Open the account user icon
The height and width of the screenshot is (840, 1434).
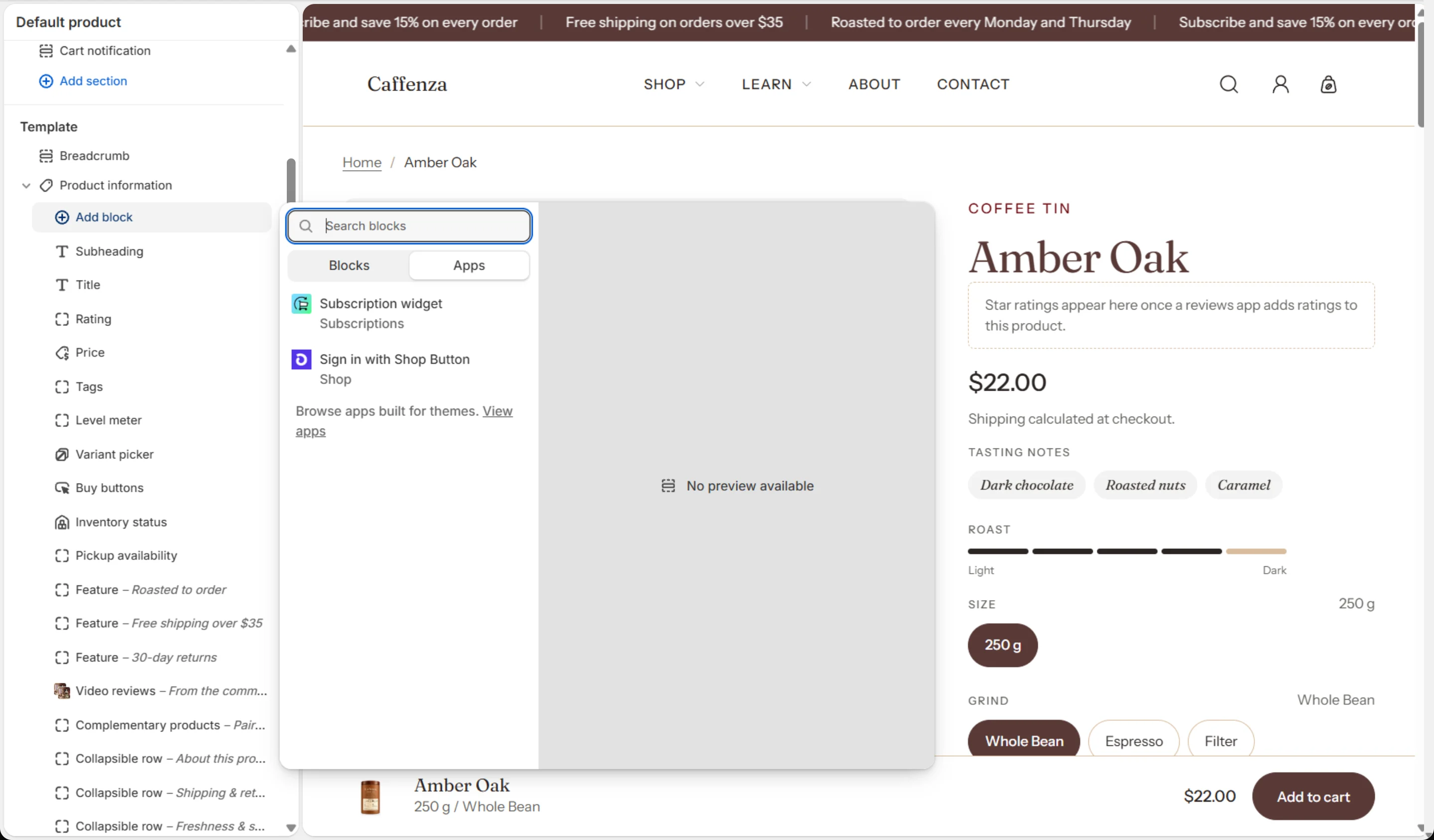[1280, 84]
